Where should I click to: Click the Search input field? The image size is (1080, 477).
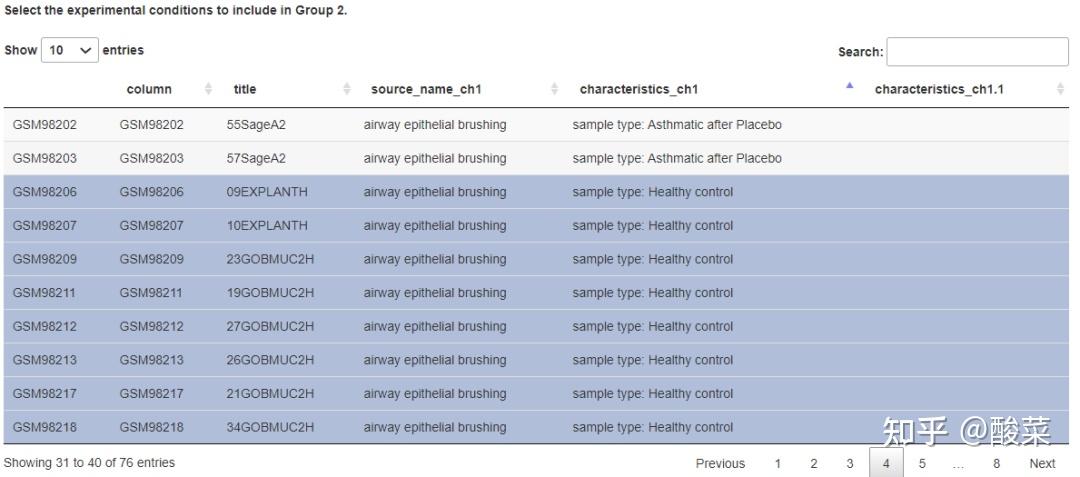click(x=977, y=51)
